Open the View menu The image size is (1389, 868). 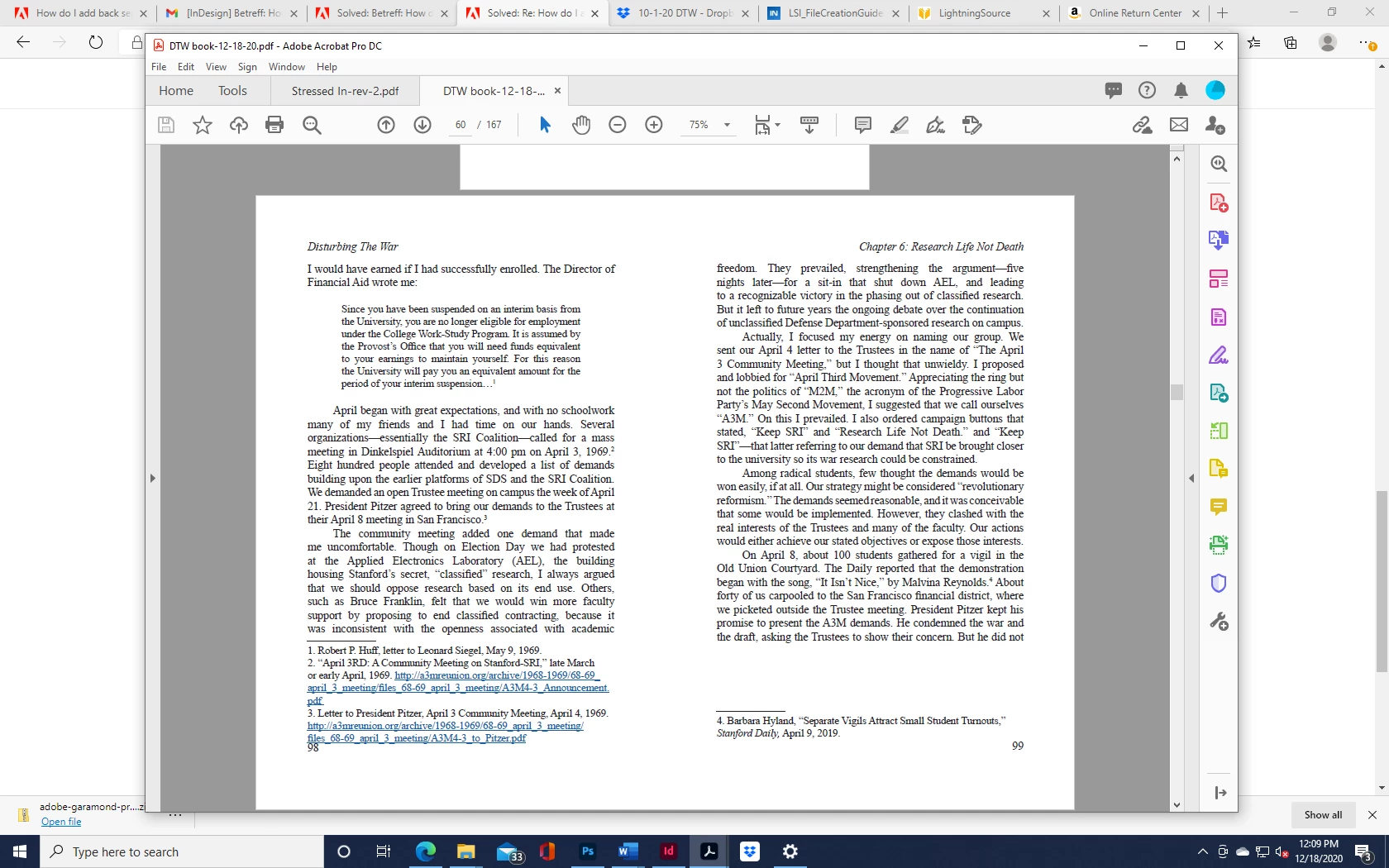click(x=216, y=67)
